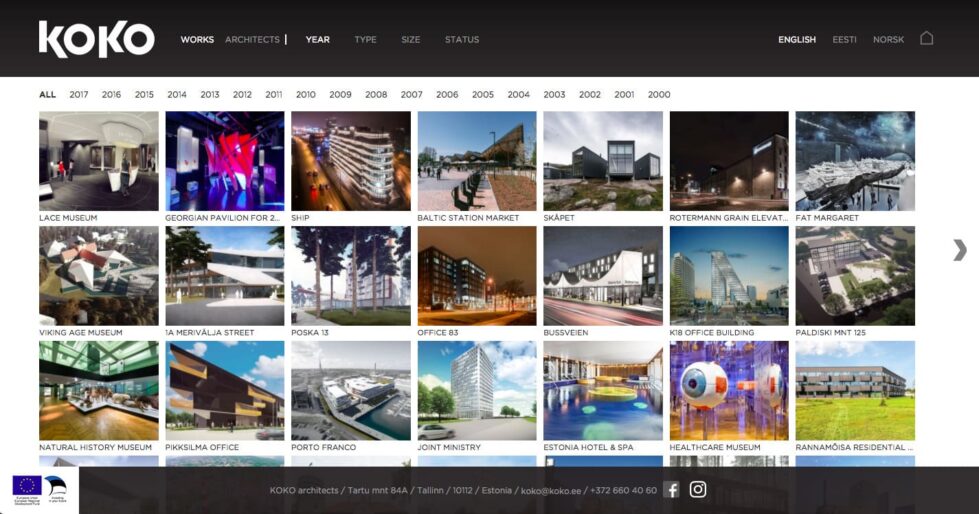979x514 pixels.
Task: Click the European Union fund logo
Action: 27,486
